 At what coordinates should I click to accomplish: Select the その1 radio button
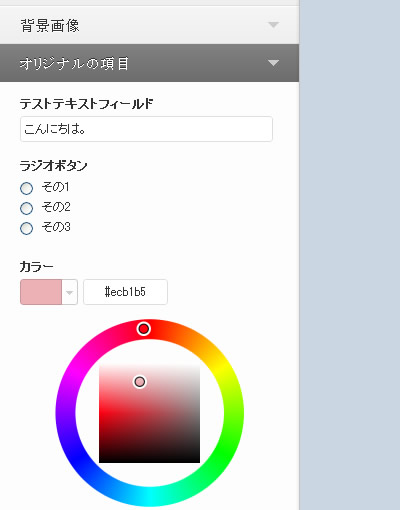coord(27,188)
